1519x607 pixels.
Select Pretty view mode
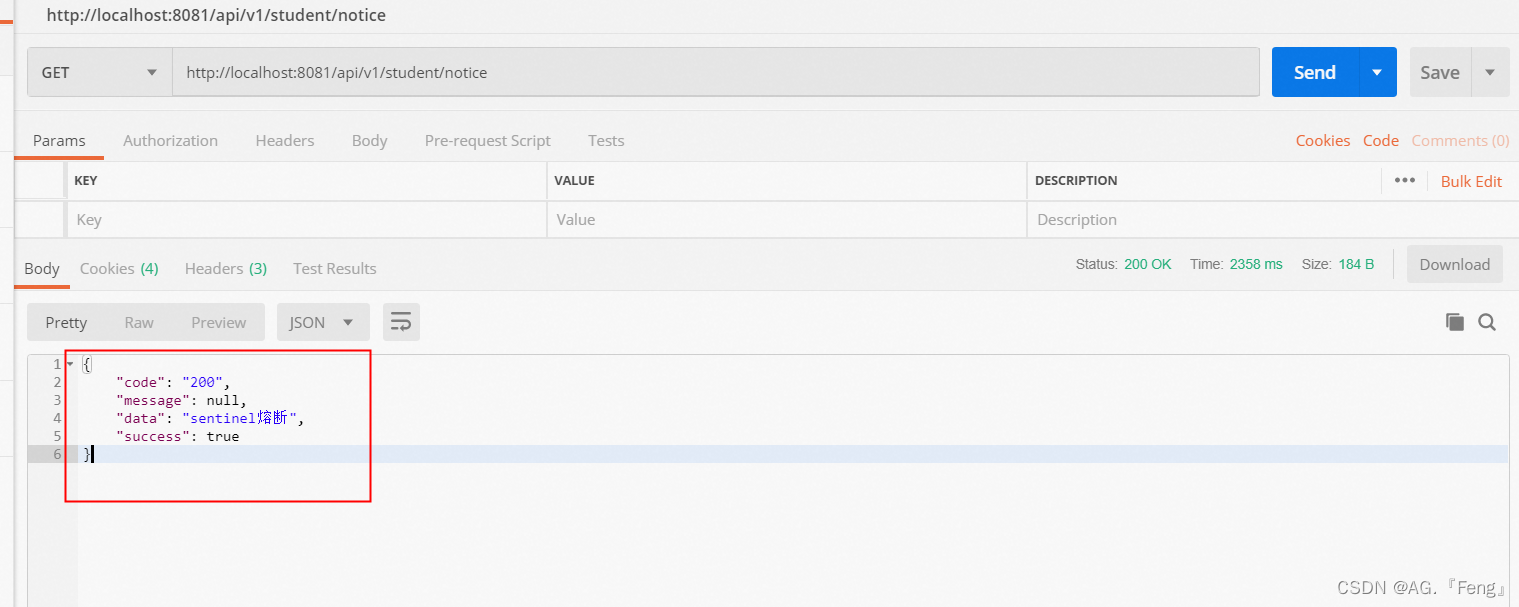click(66, 322)
